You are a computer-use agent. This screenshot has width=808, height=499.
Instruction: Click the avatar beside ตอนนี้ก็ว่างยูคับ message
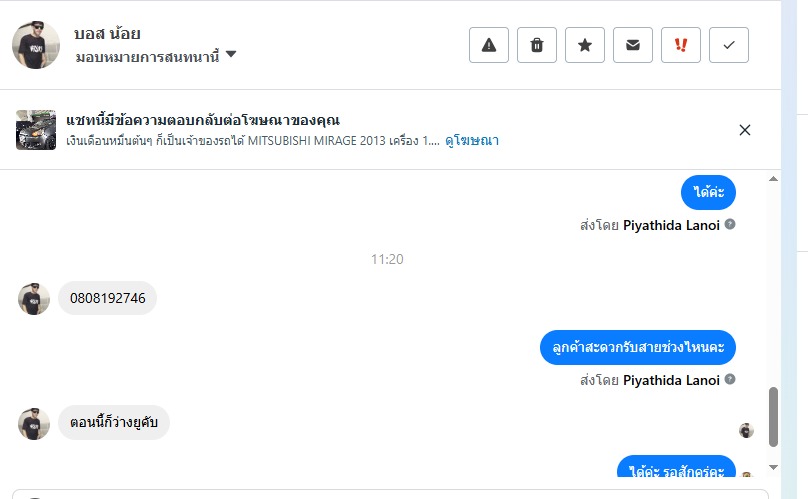click(34, 423)
